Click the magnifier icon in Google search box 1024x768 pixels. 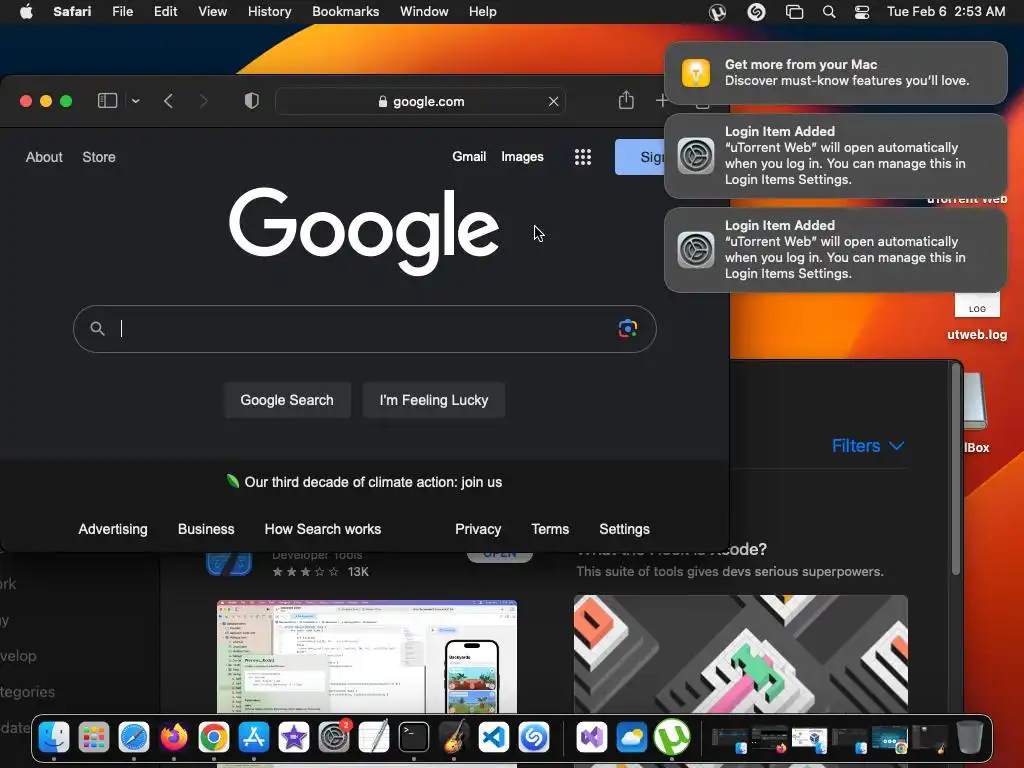click(x=97, y=328)
